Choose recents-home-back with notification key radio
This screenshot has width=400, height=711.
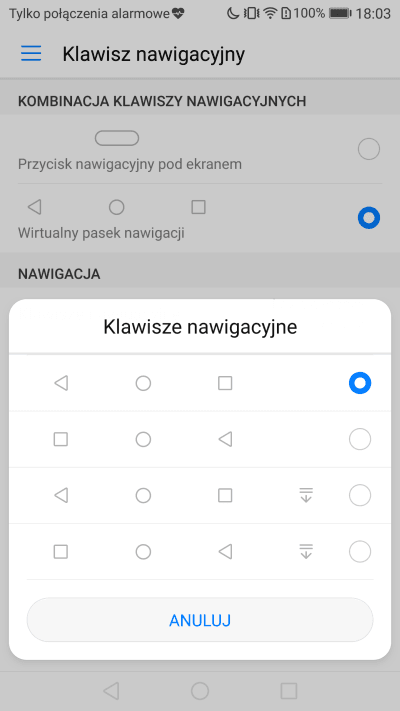[x=360, y=551]
